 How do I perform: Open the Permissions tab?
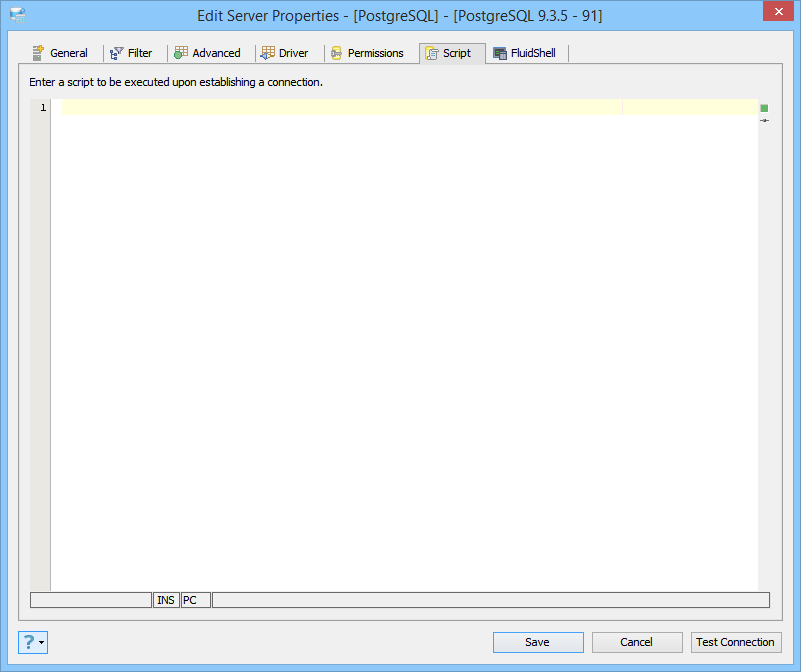(x=368, y=53)
